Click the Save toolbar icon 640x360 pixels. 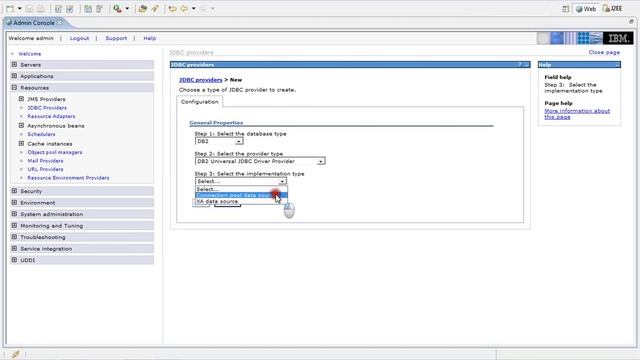(x=29, y=9)
